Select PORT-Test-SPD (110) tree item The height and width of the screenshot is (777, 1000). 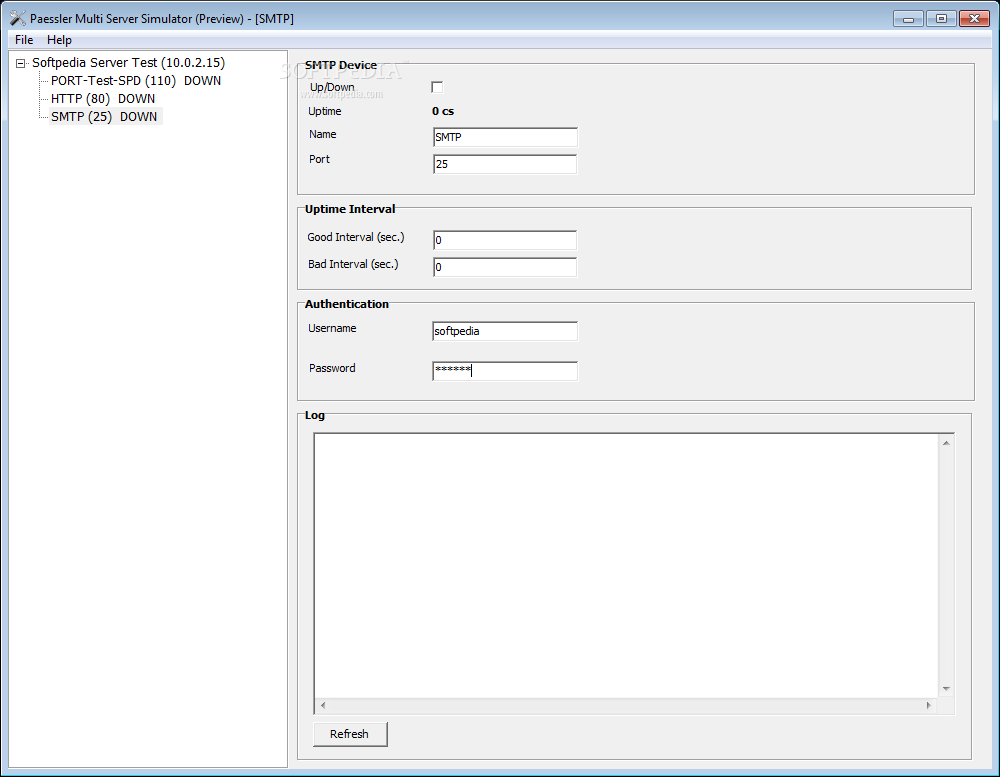coord(136,80)
